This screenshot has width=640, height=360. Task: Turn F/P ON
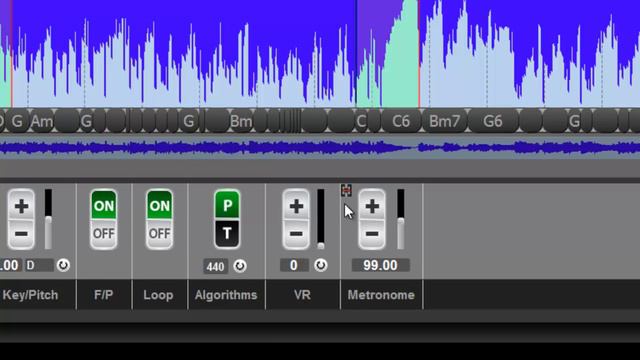click(x=104, y=205)
